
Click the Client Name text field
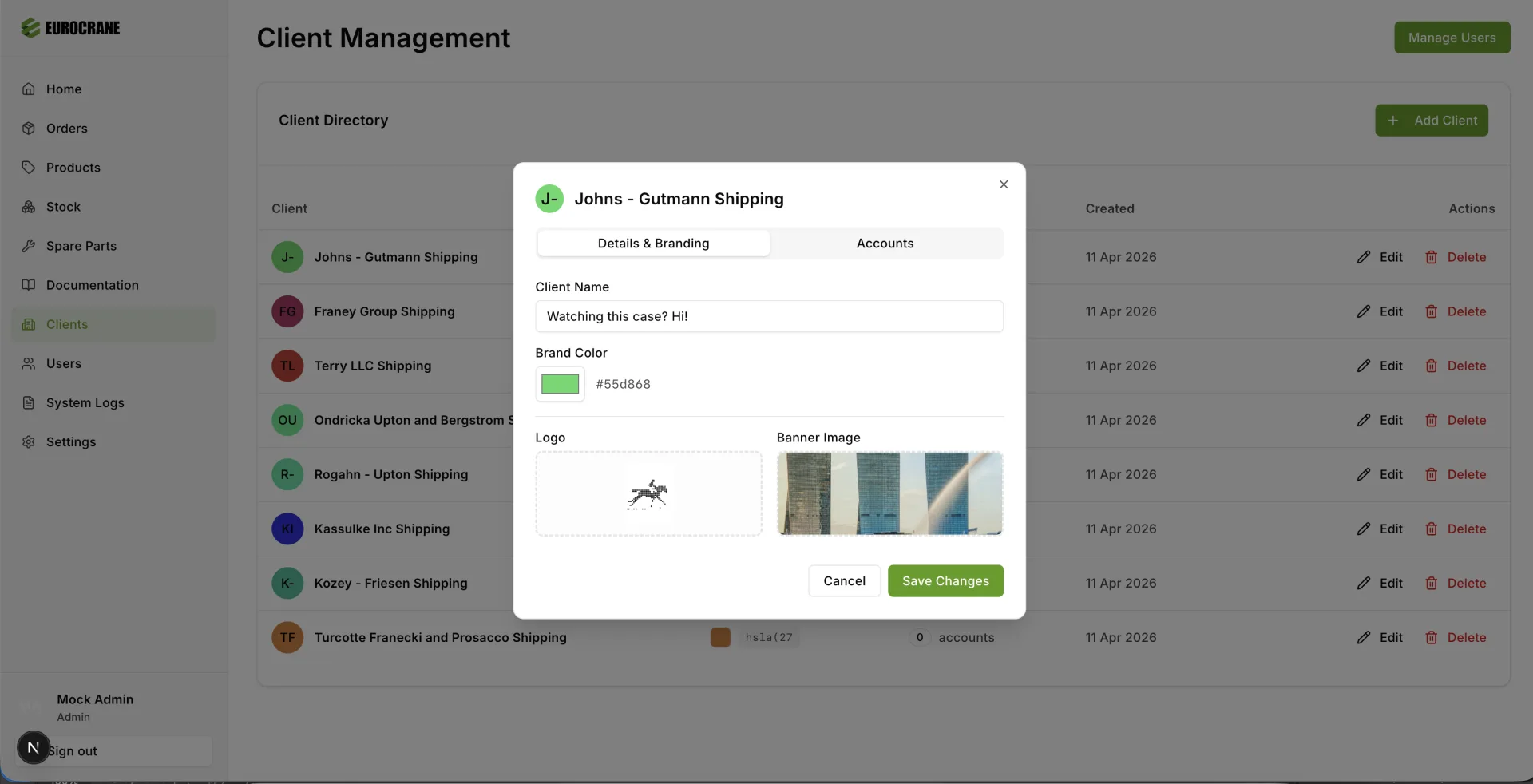click(x=769, y=316)
